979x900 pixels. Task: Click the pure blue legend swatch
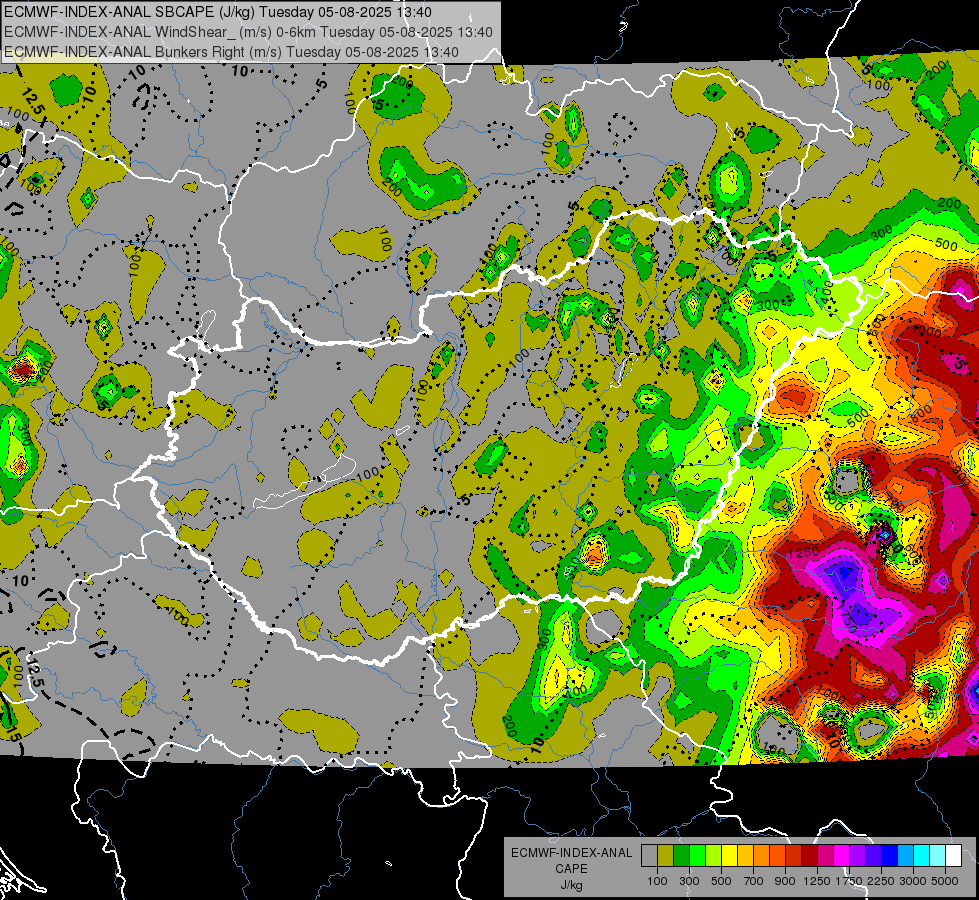point(890,856)
